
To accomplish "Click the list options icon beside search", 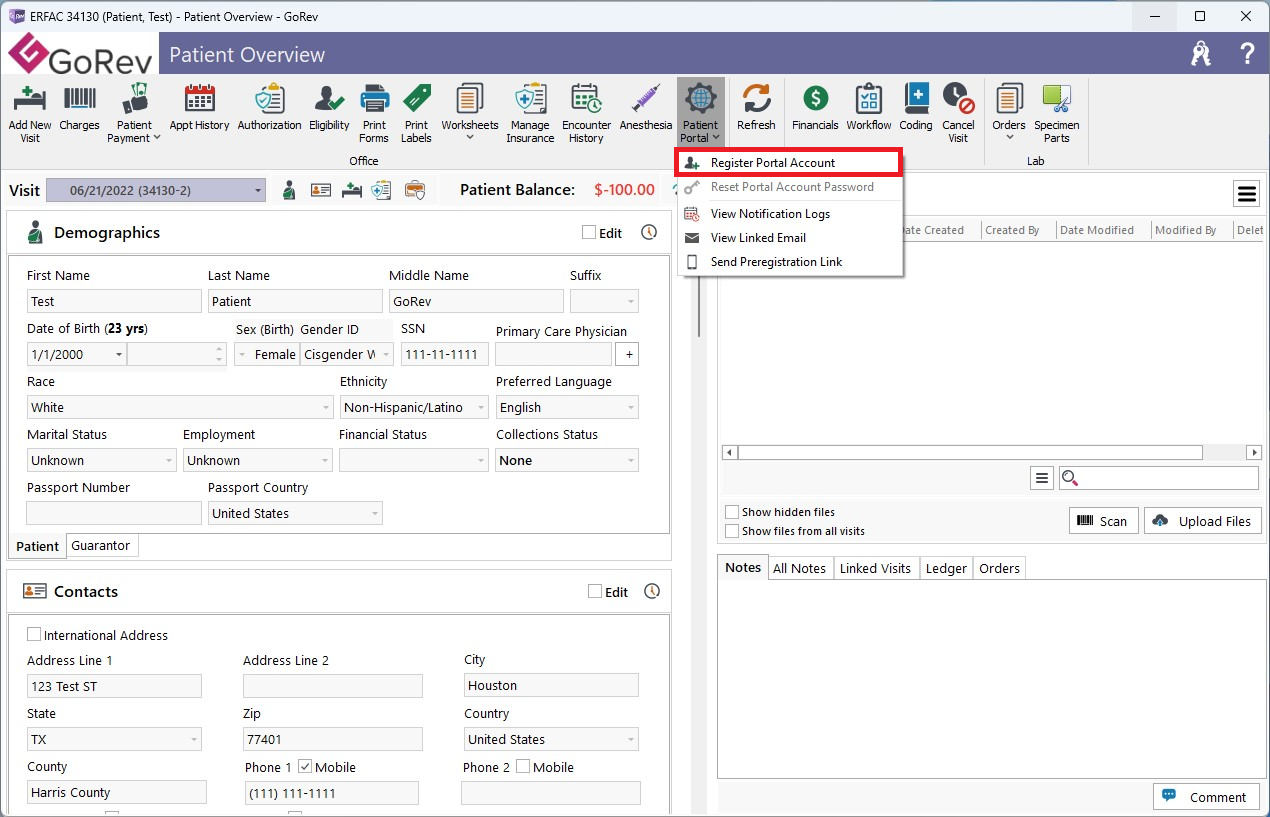I will tap(1042, 478).
